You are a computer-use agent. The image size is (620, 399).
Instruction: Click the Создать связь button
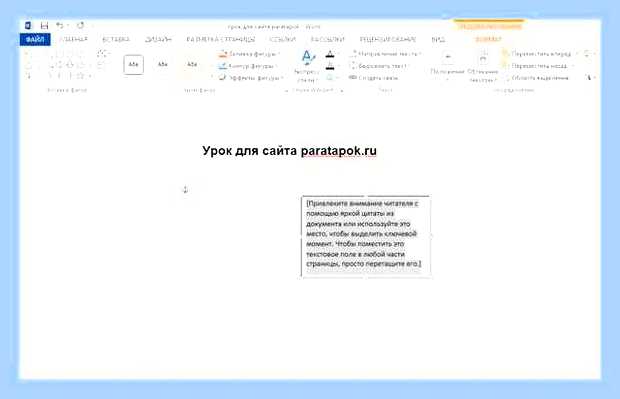[x=374, y=78]
